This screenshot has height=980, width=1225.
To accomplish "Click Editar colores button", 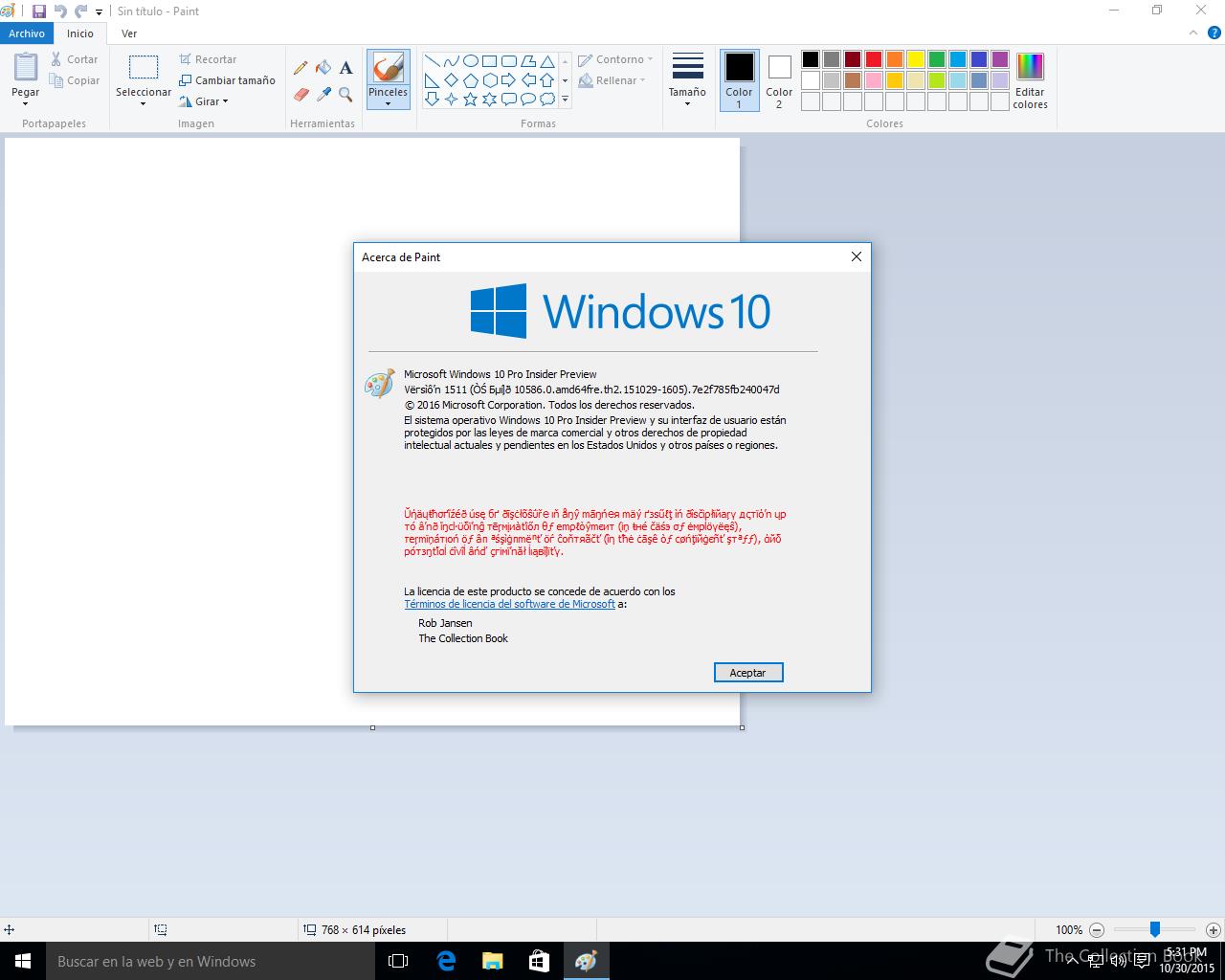I will coord(1030,80).
